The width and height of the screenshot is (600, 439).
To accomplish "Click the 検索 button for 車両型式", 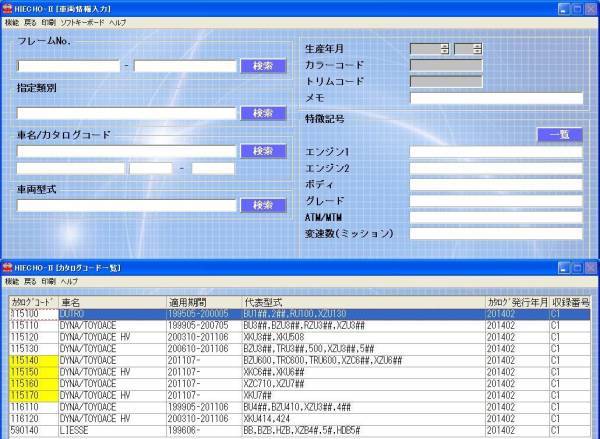I will [x=263, y=206].
